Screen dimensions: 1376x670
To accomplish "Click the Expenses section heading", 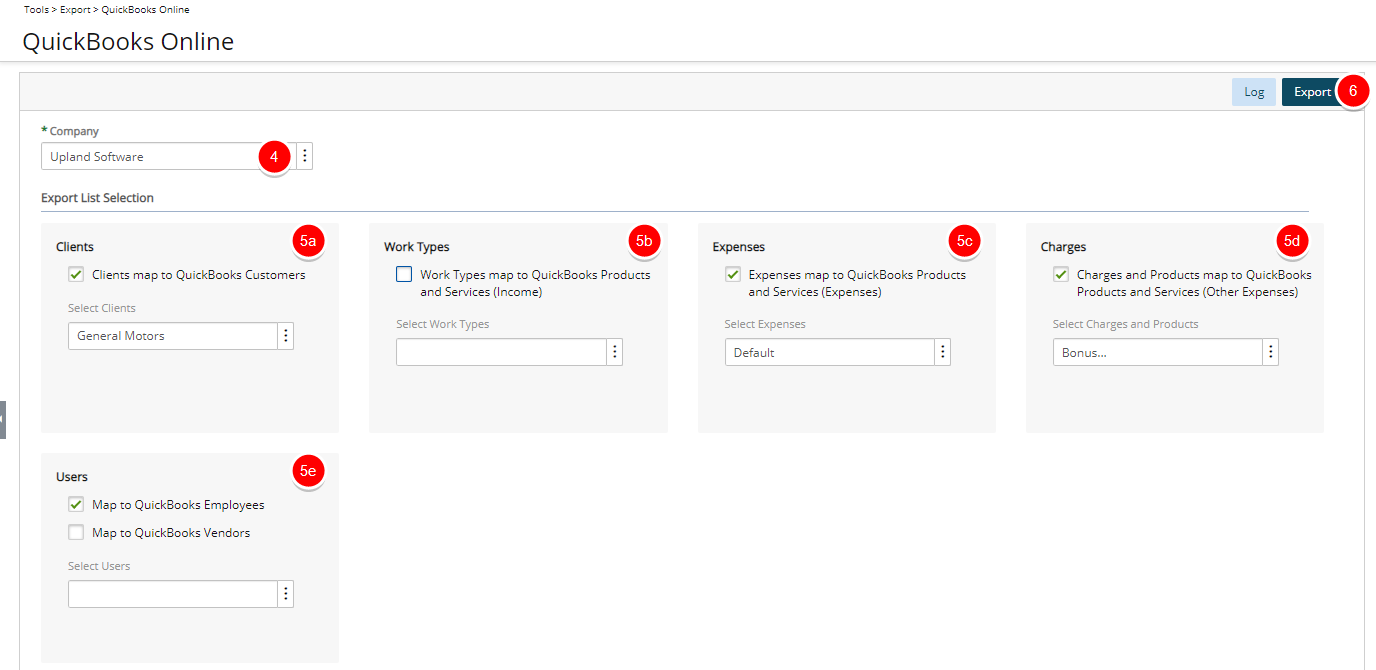I will click(x=739, y=247).
